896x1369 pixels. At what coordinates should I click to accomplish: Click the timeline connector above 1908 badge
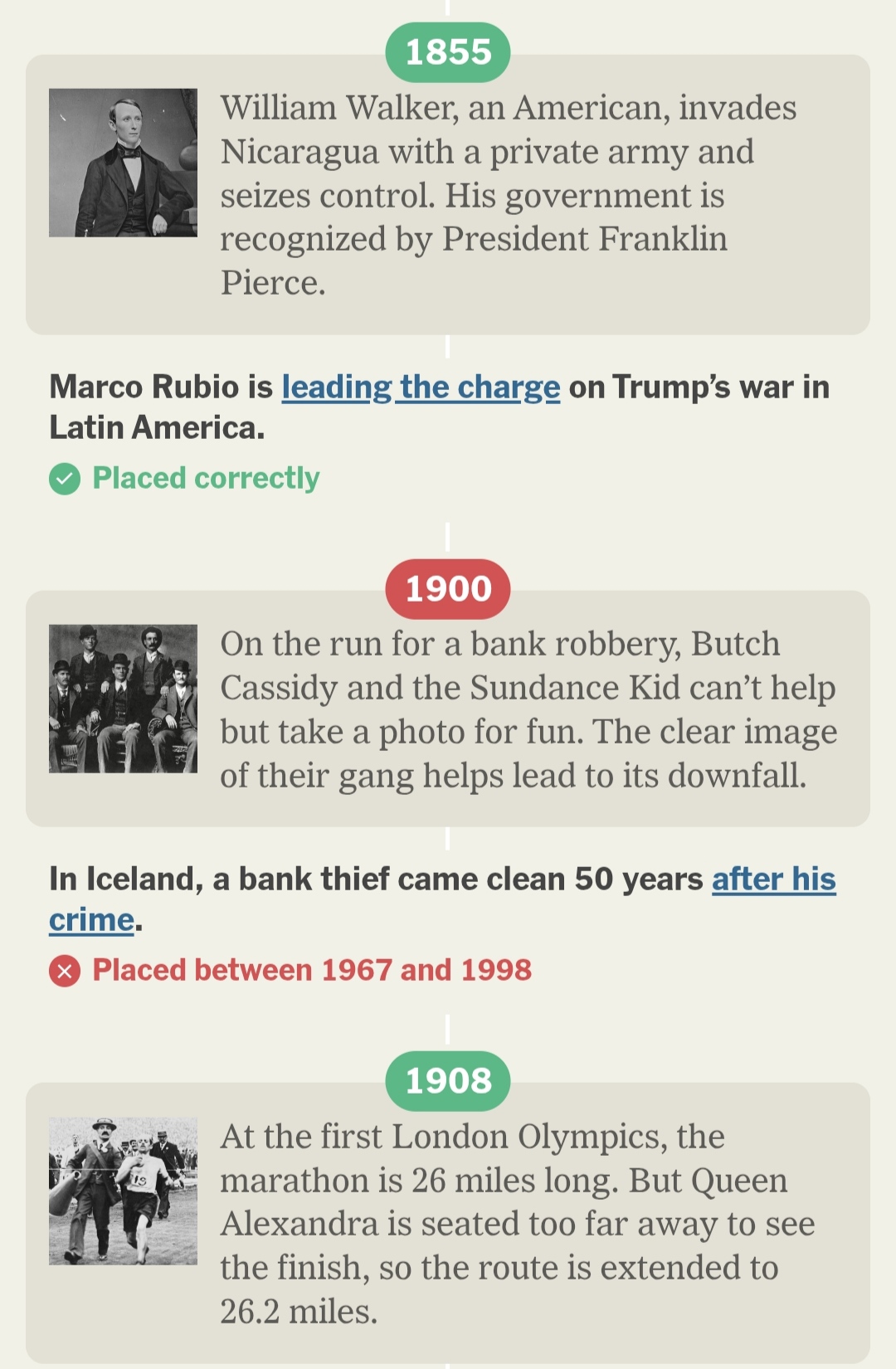(447, 1029)
